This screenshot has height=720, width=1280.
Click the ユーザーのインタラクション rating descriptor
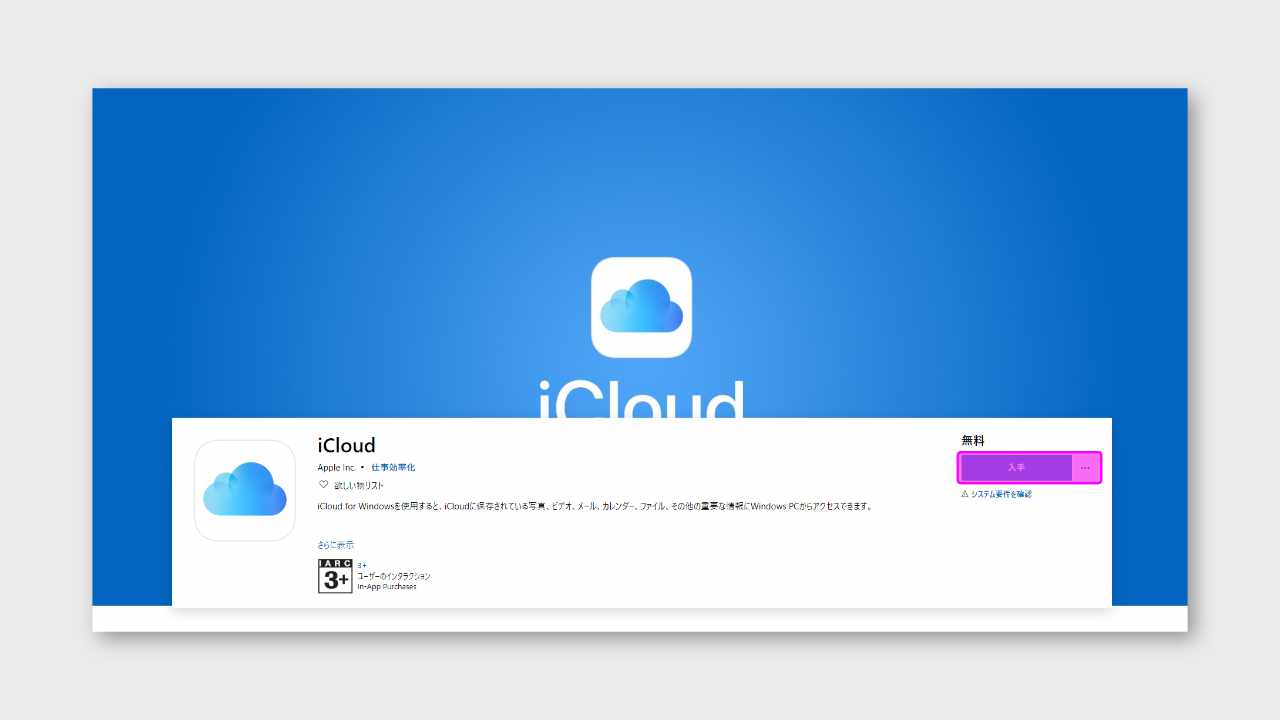pos(394,576)
